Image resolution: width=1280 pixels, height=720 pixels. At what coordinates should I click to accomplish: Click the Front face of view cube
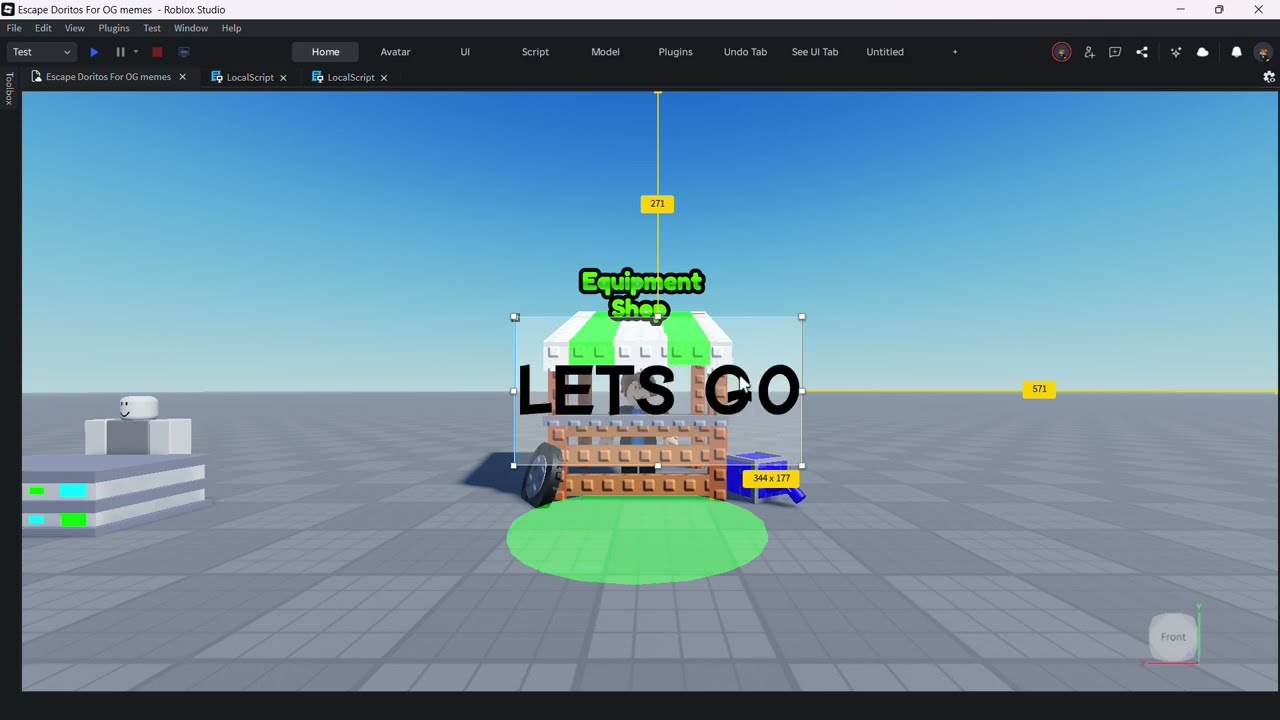(1173, 637)
